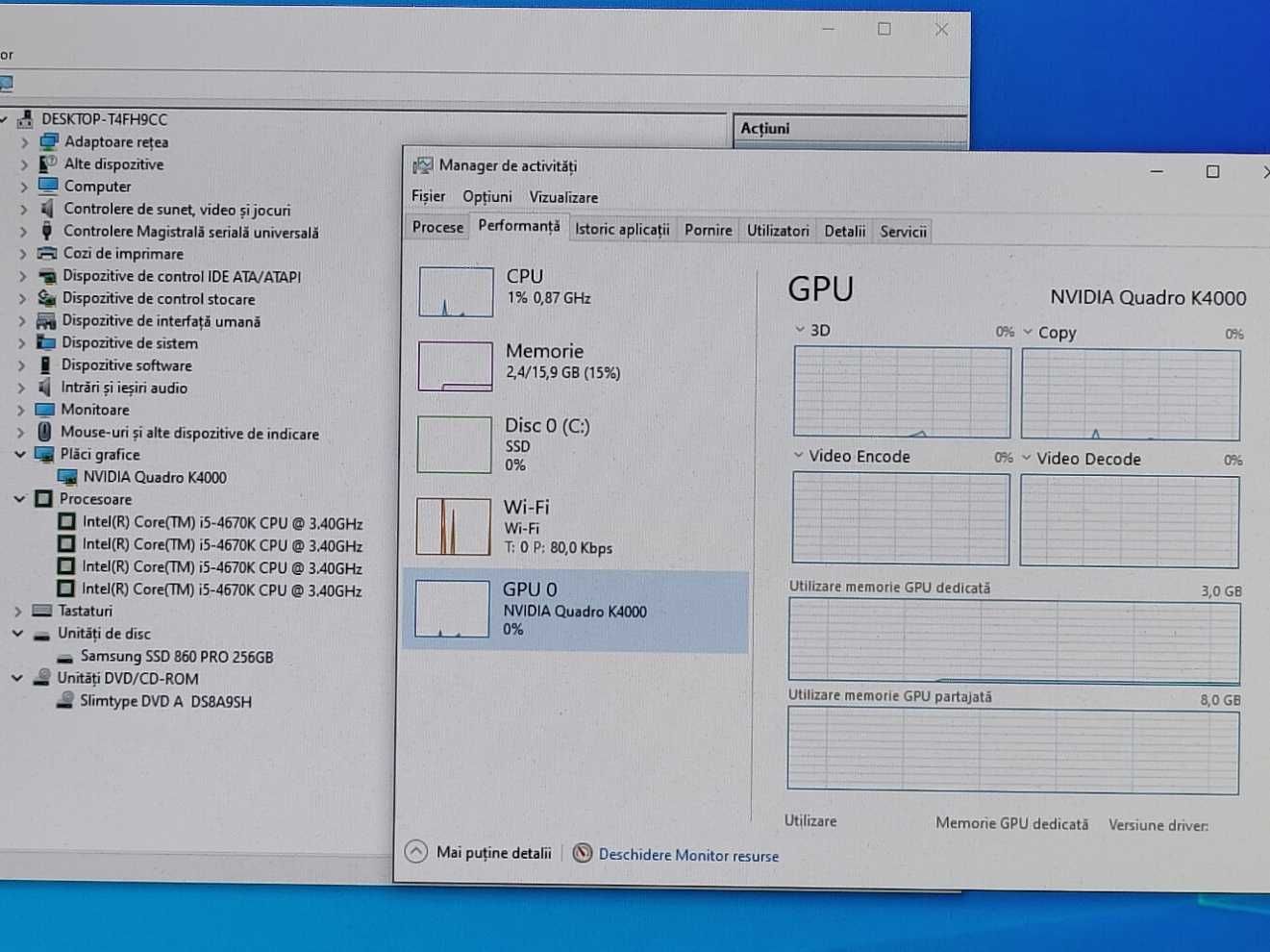Click the Mai puține detalii arrow icon
1270x952 pixels.
tap(415, 851)
